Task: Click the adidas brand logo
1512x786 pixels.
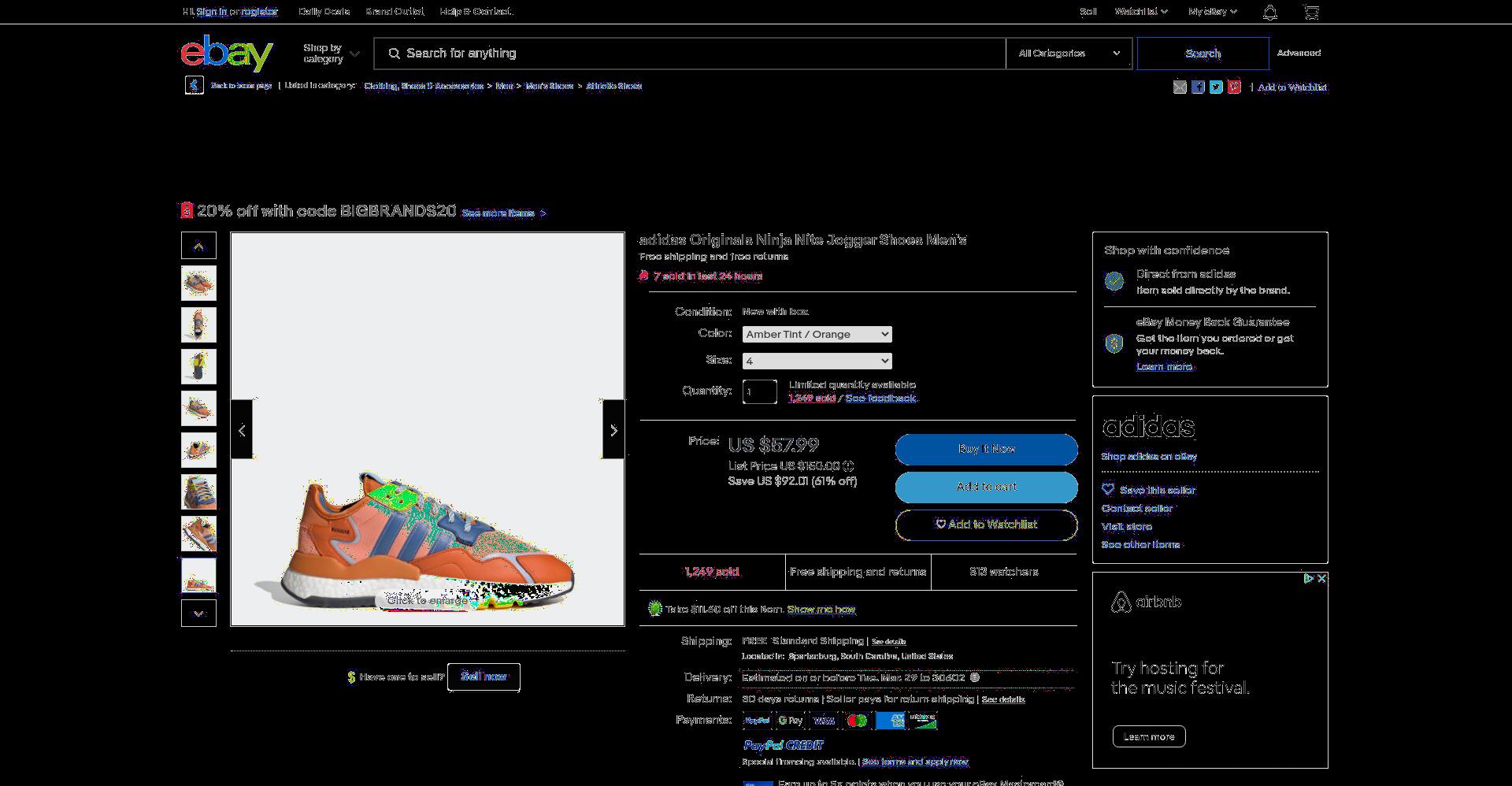Action: [x=1148, y=427]
